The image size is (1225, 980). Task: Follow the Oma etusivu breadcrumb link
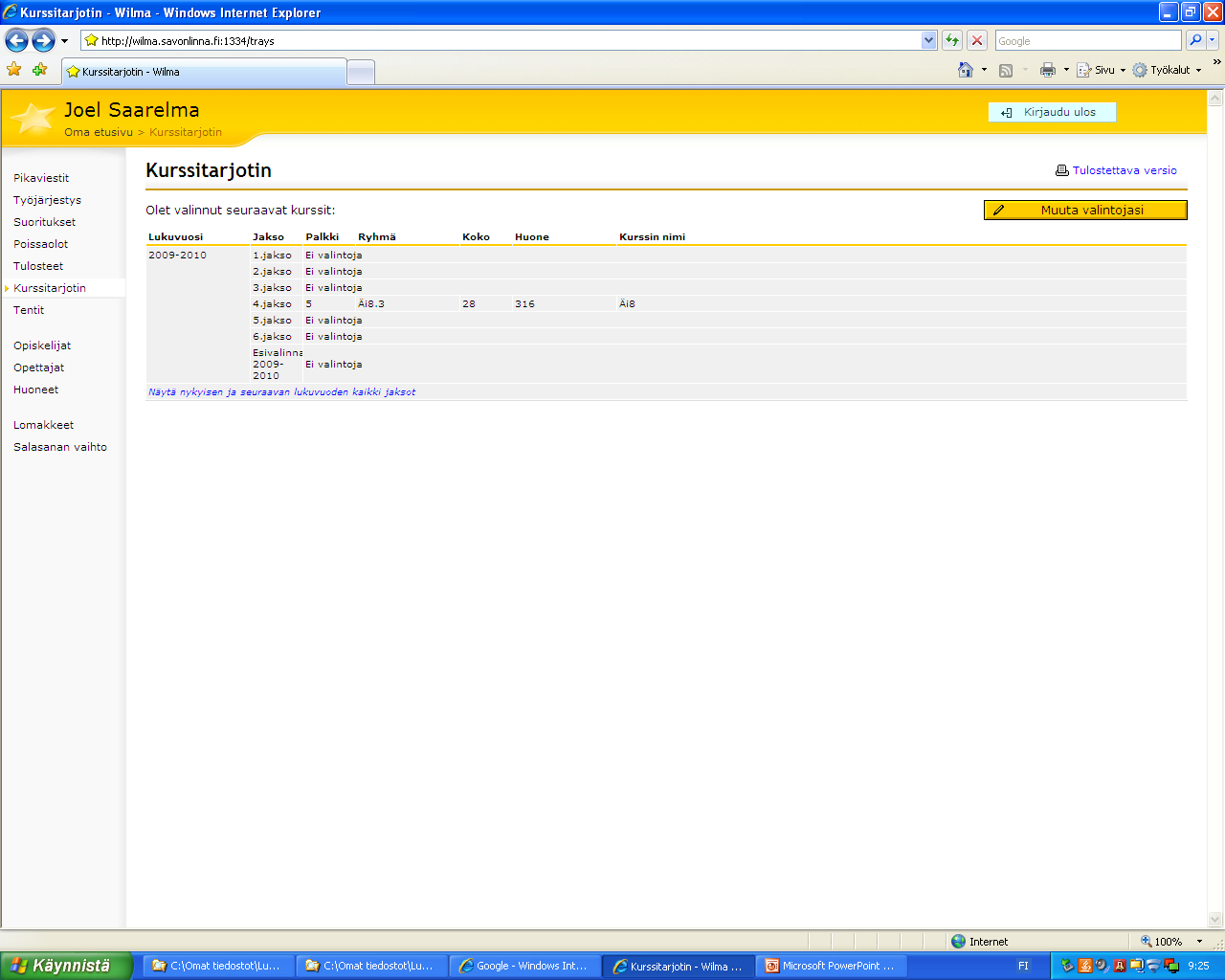click(x=99, y=132)
